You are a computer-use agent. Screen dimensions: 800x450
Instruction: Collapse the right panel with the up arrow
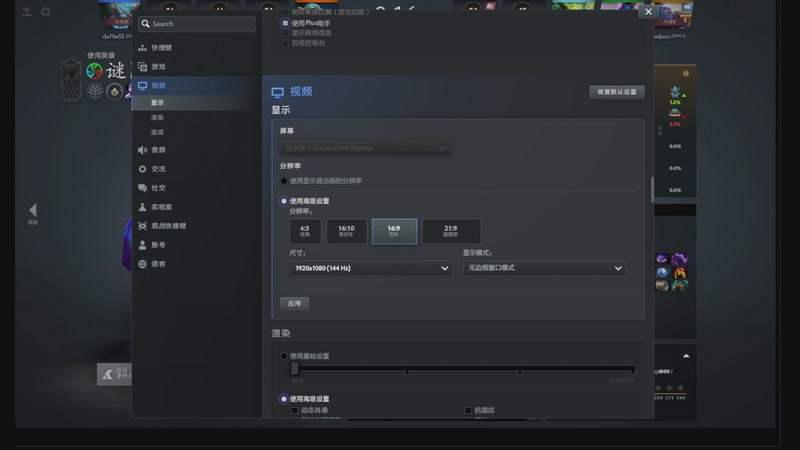coord(686,356)
